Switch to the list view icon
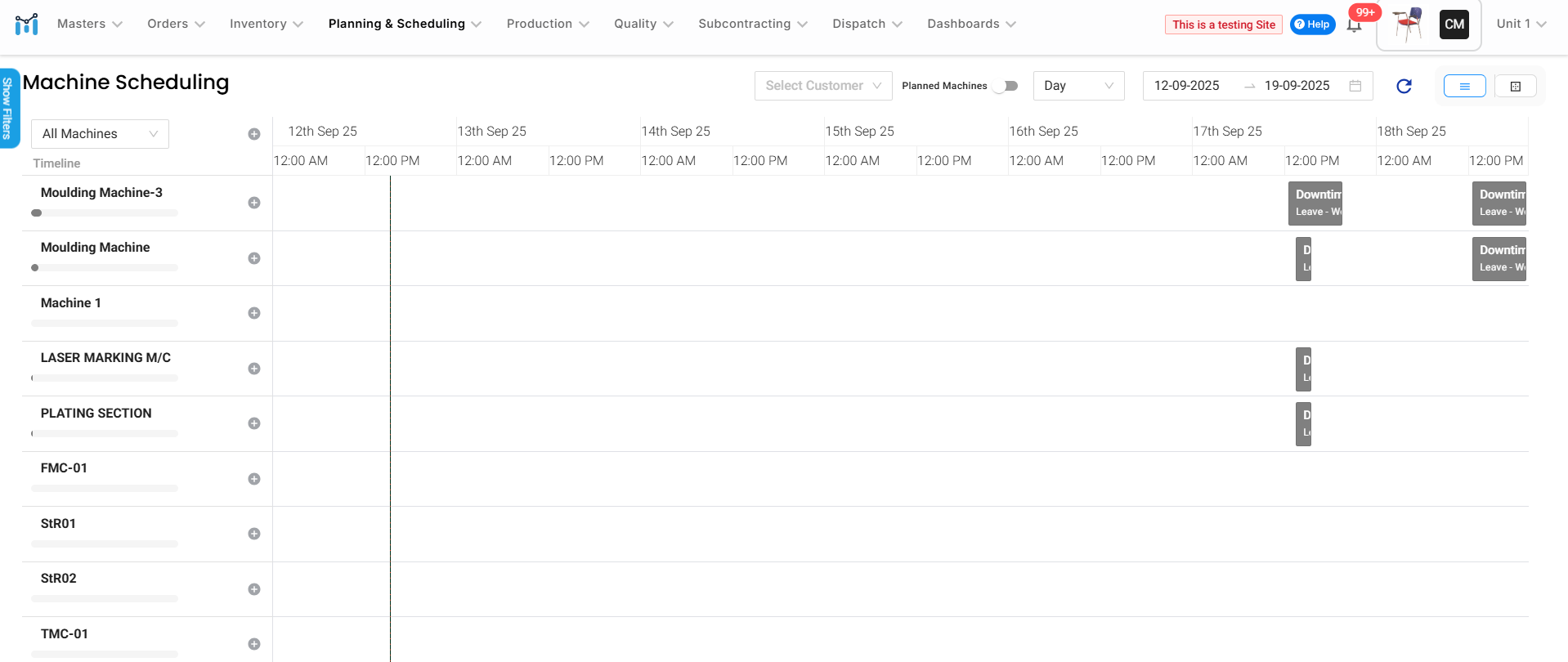The image size is (1568, 662). [1464, 86]
